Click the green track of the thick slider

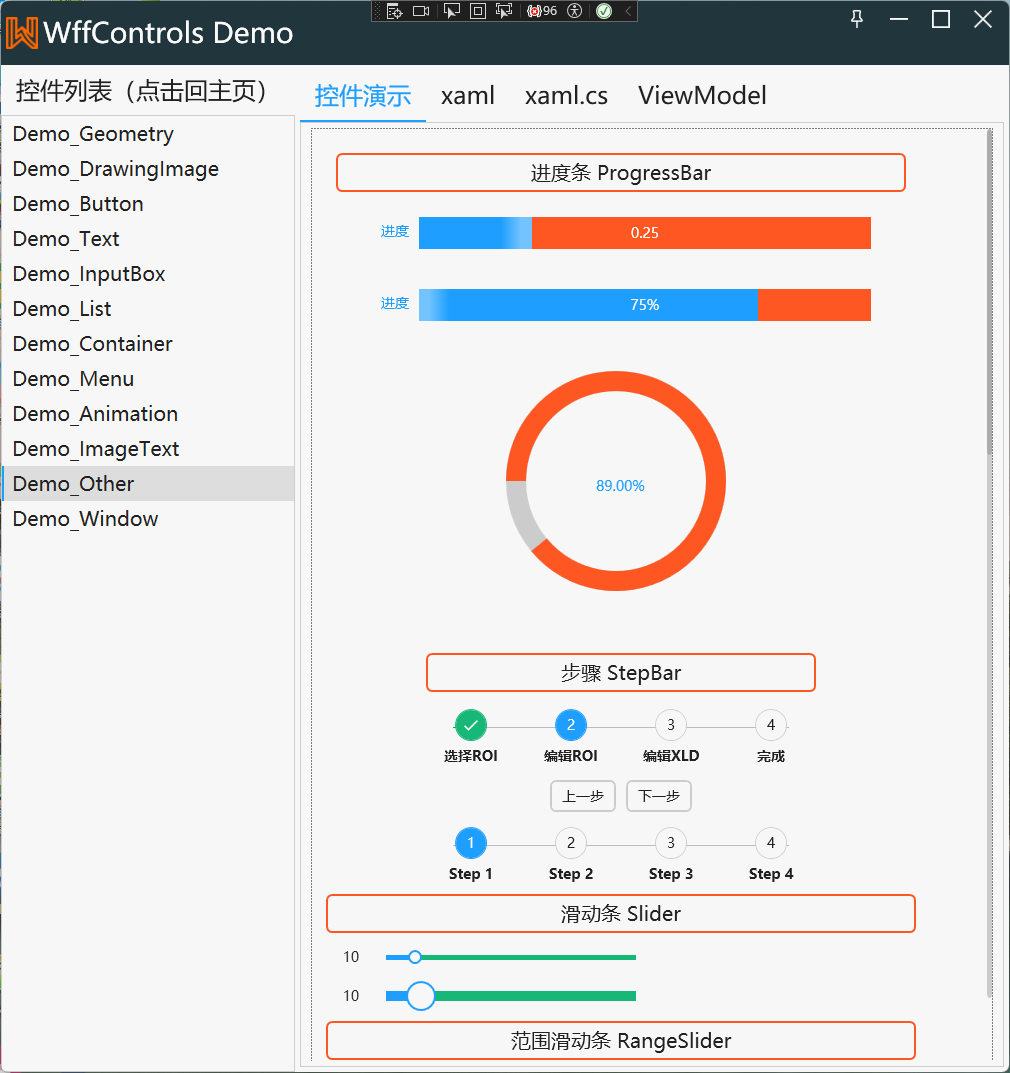point(535,996)
